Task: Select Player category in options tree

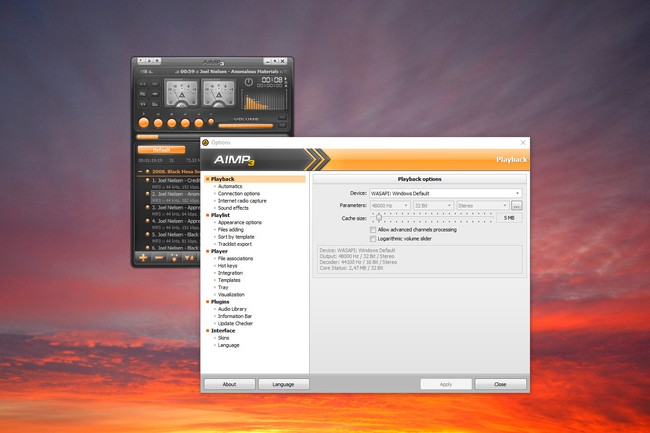Action: click(219, 252)
